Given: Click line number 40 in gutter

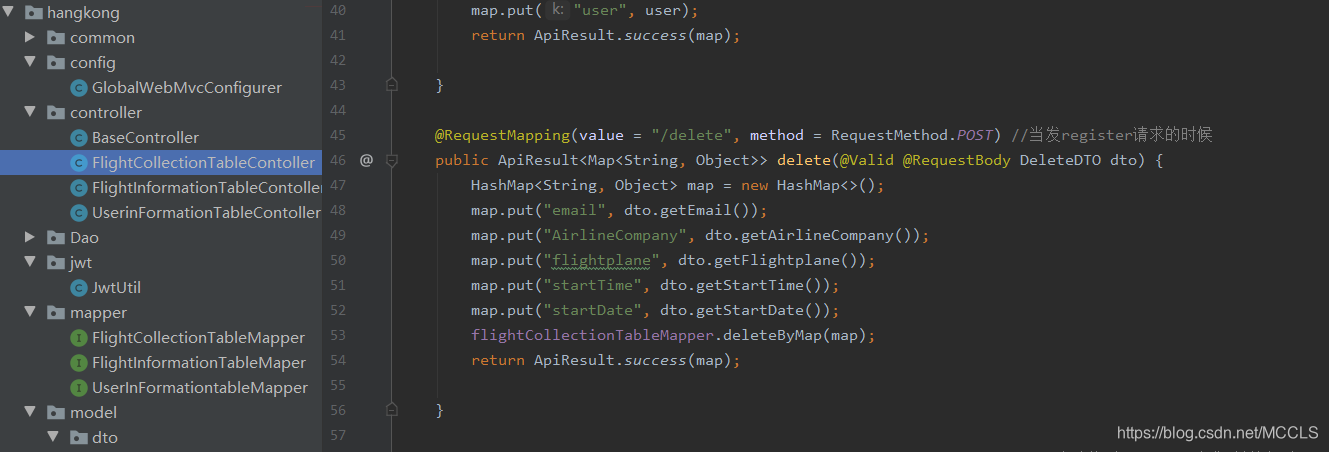Looking at the screenshot, I should tap(337, 10).
